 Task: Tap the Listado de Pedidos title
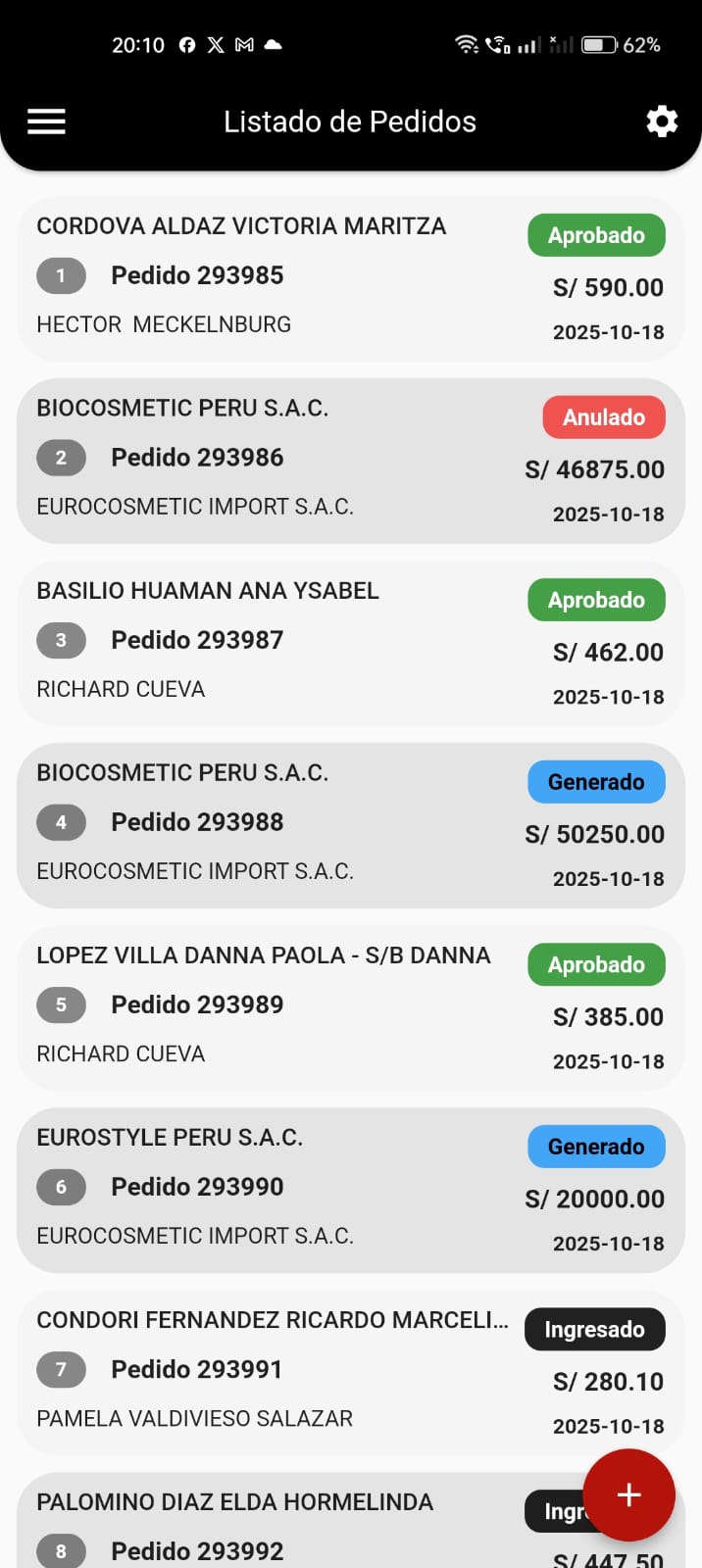click(x=350, y=122)
